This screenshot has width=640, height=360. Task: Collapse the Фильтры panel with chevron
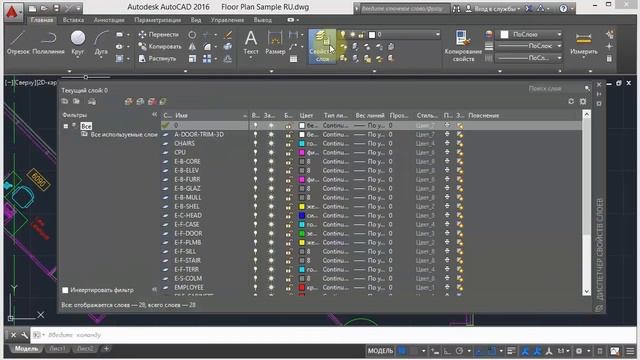pos(154,115)
